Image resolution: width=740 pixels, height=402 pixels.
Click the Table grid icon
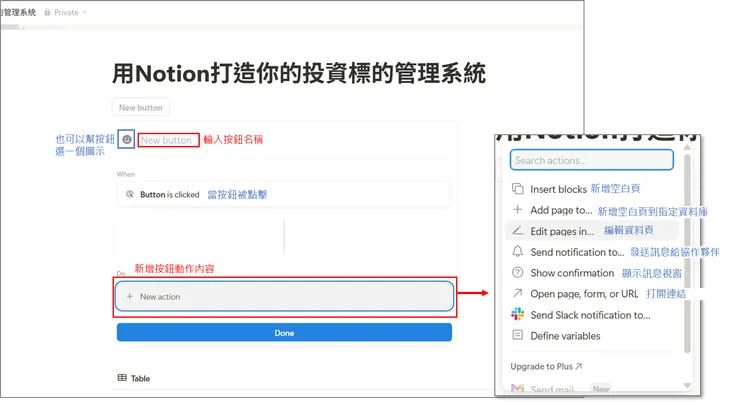pos(122,377)
